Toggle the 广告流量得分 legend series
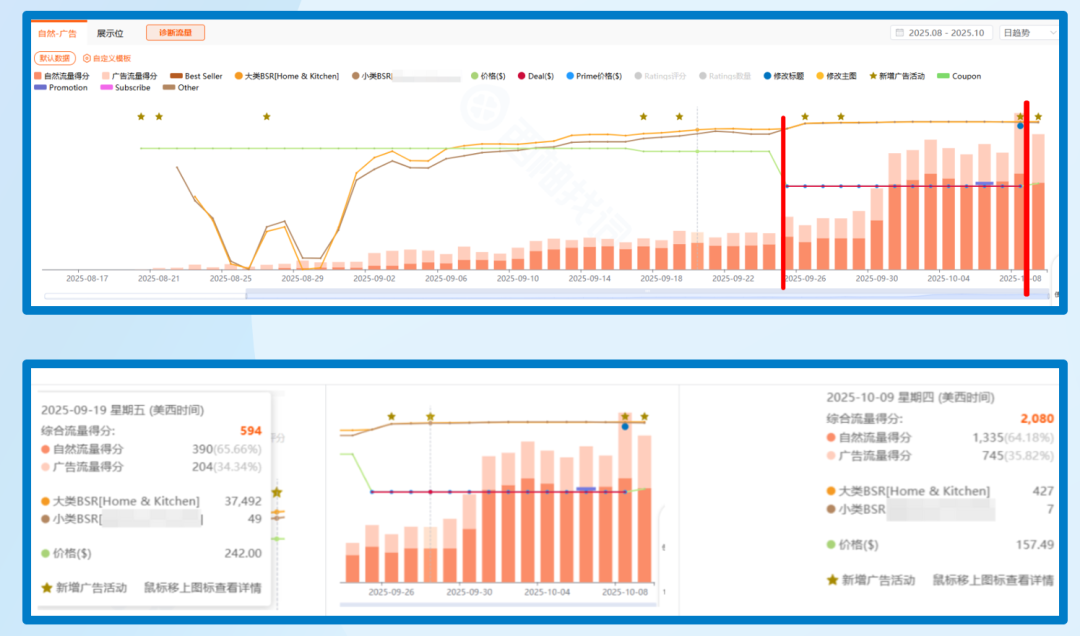The image size is (1080, 636). click(129, 76)
